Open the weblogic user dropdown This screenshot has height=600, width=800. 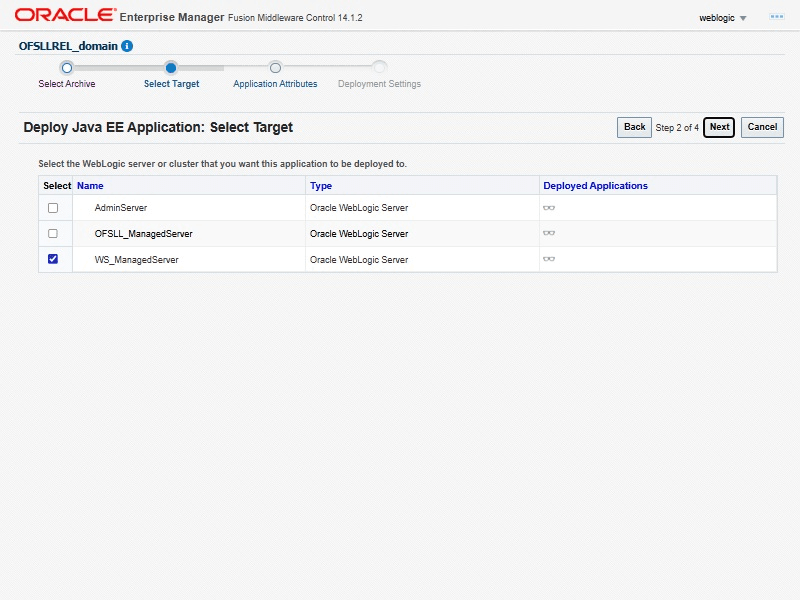tap(723, 18)
